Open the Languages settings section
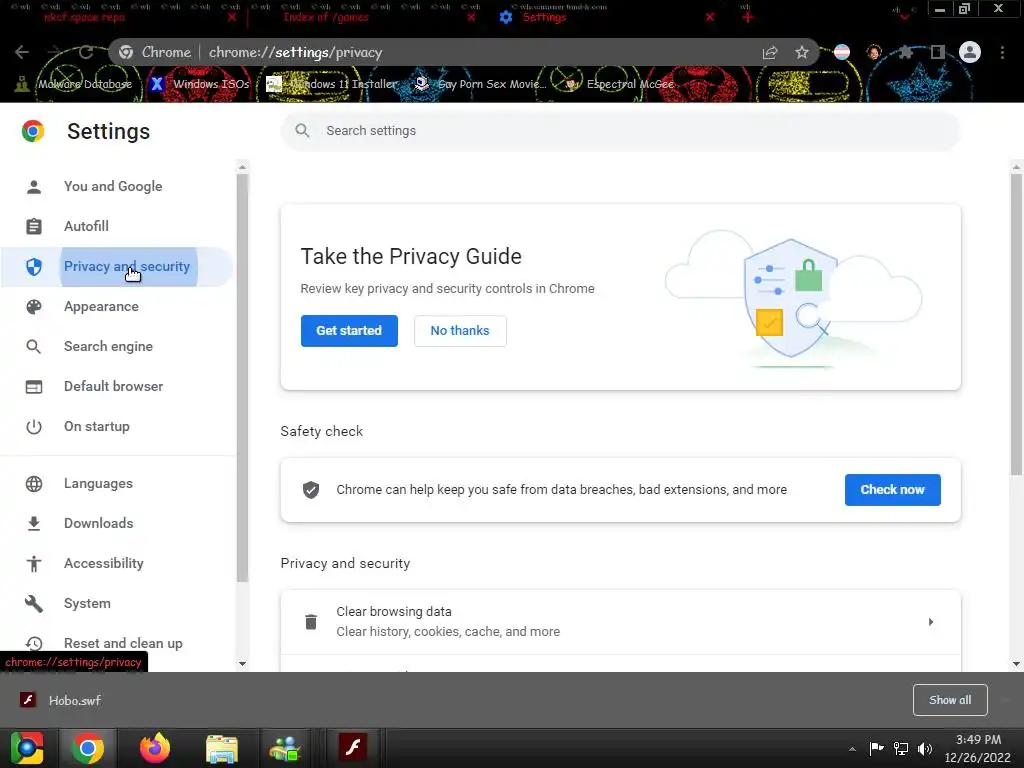The height and width of the screenshot is (768, 1024). tap(99, 484)
